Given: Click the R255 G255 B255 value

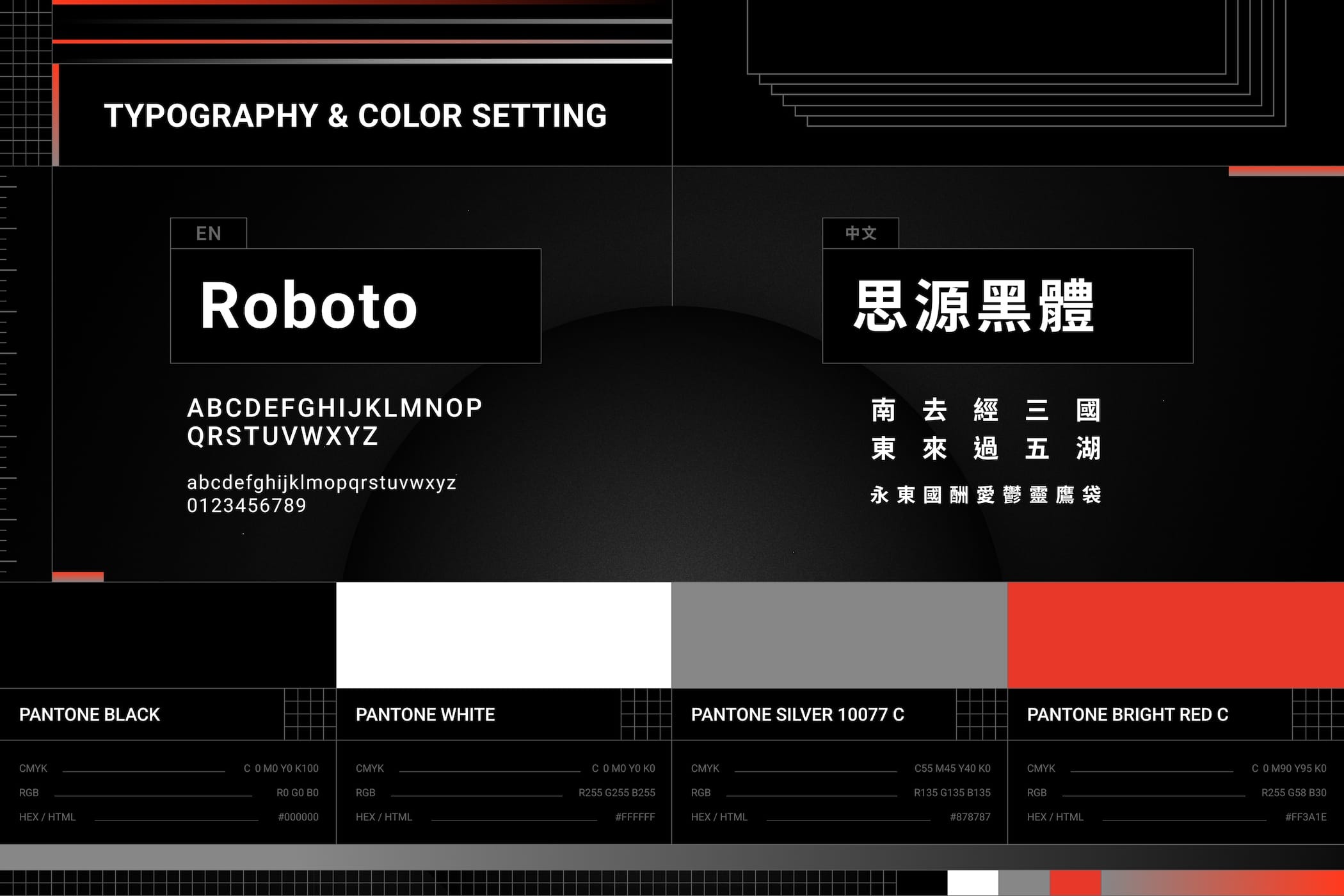Looking at the screenshot, I should [617, 792].
